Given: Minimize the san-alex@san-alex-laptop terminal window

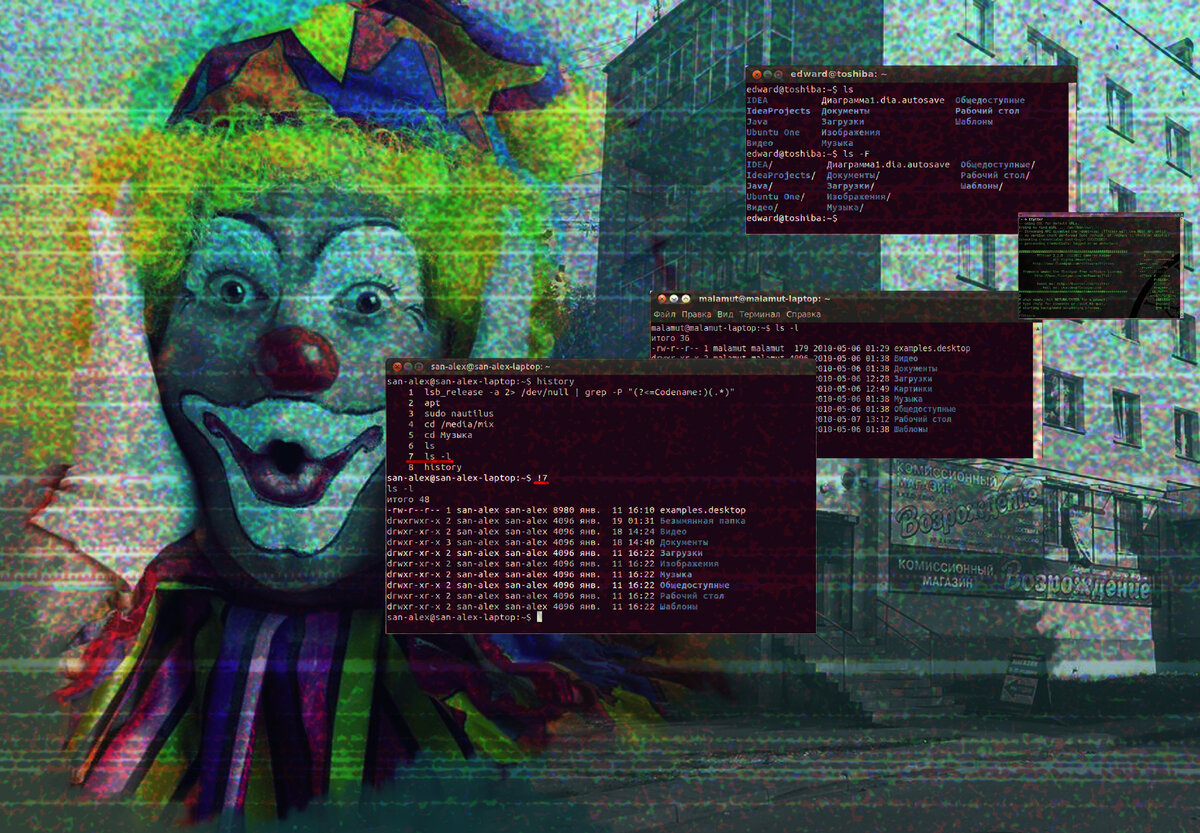Looking at the screenshot, I should tap(408, 367).
